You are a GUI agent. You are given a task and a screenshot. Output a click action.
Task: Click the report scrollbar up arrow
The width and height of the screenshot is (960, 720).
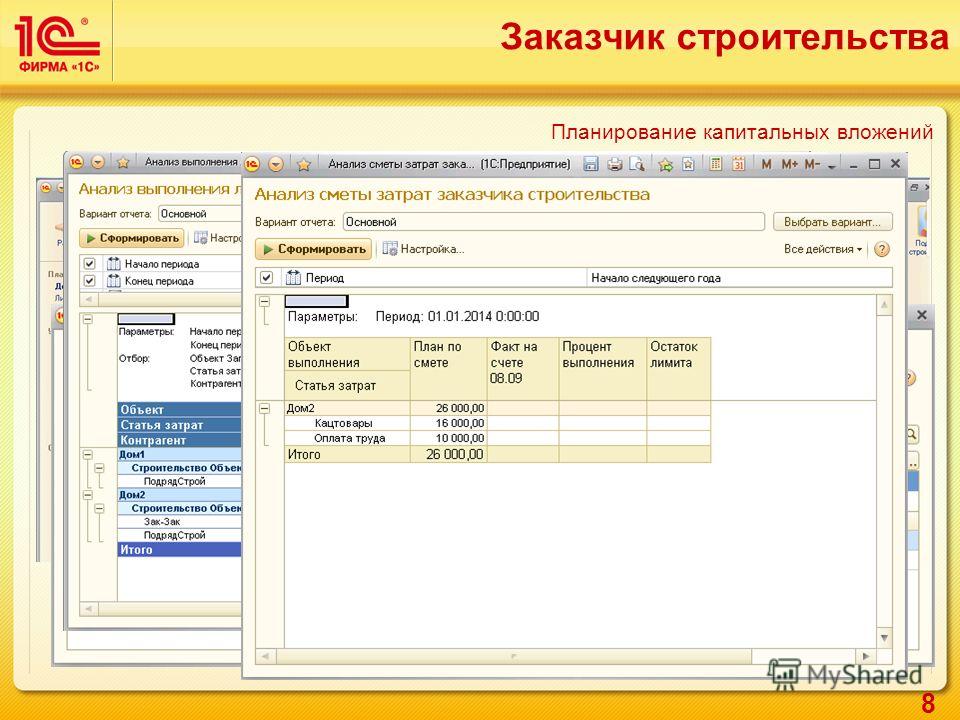tap(884, 305)
